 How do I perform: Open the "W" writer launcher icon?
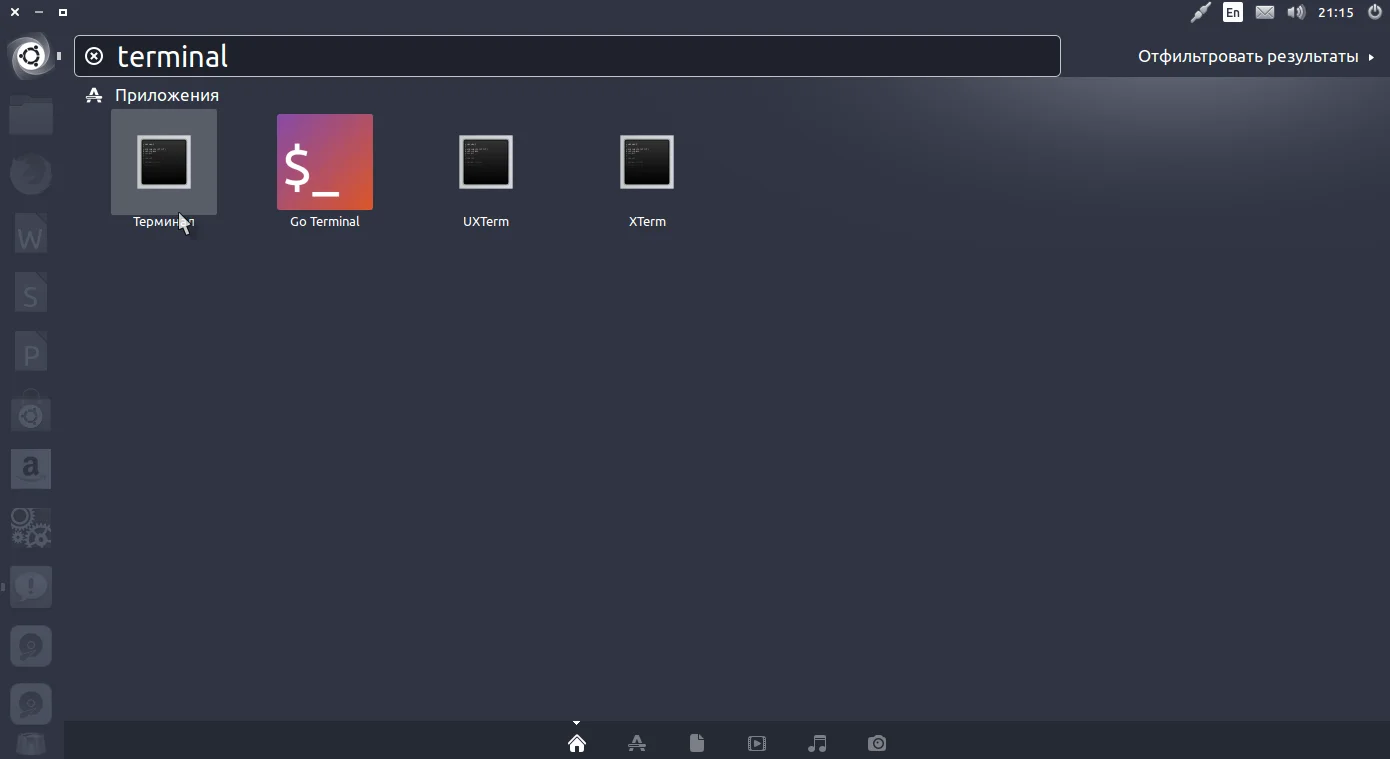point(31,234)
